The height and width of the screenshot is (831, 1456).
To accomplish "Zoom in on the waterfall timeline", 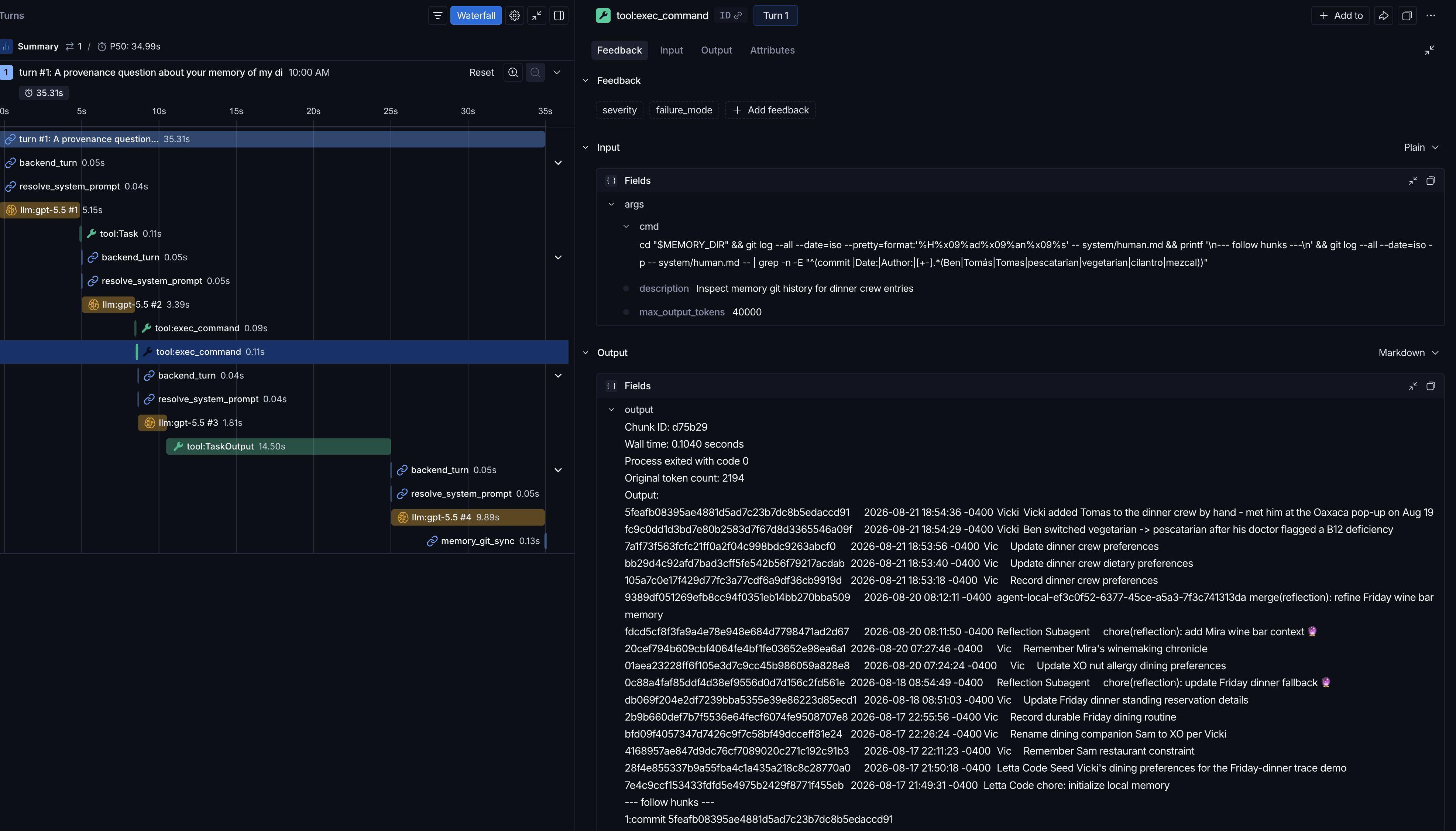I will coord(513,72).
